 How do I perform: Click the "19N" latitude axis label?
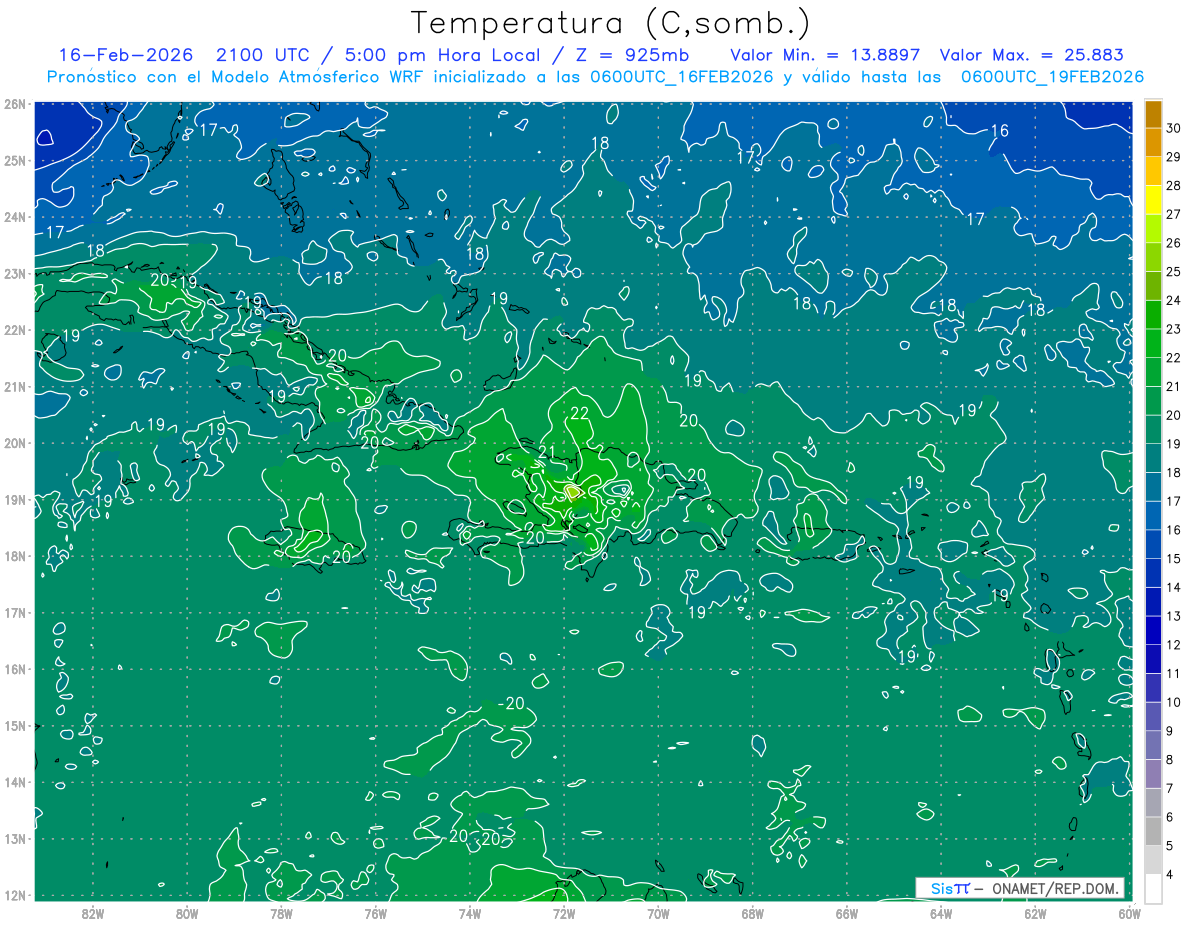pyautogui.click(x=14, y=500)
